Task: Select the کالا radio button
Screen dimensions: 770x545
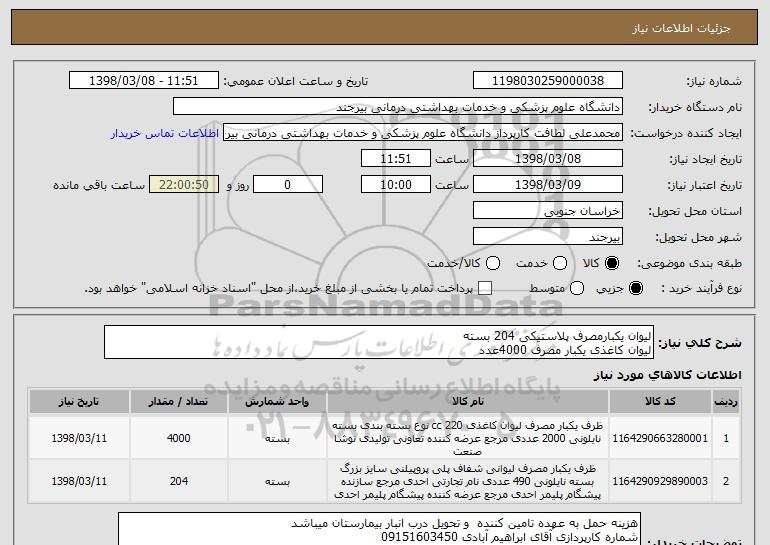Action: click(x=611, y=263)
